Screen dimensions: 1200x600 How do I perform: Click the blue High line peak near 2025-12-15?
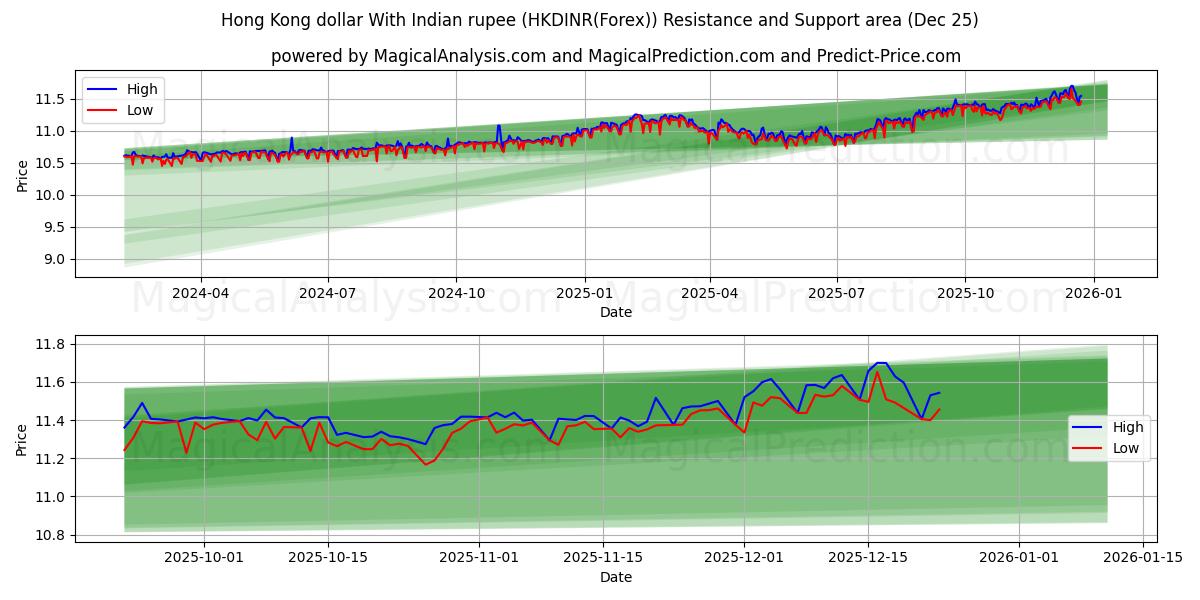coord(880,364)
